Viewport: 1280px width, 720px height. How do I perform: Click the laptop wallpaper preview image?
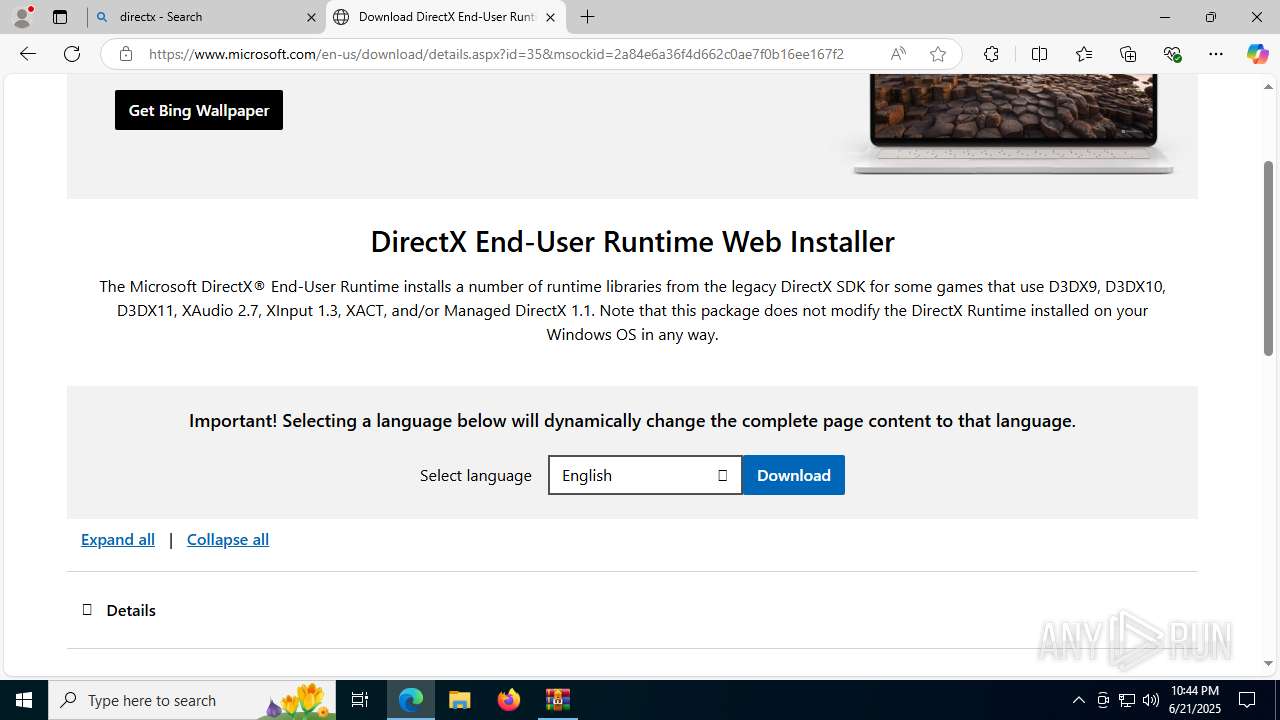1013,124
